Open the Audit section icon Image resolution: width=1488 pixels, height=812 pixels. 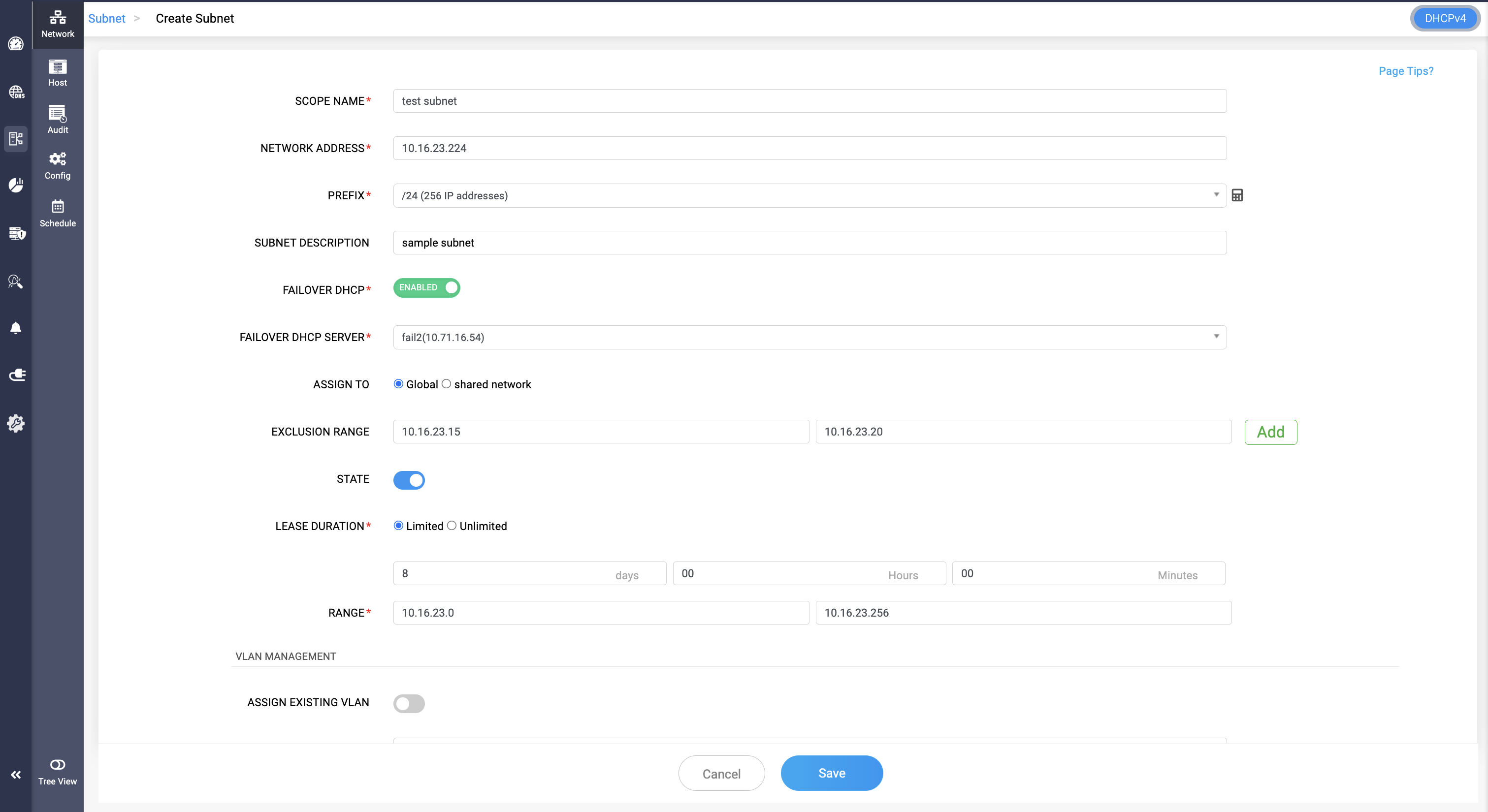[x=57, y=119]
